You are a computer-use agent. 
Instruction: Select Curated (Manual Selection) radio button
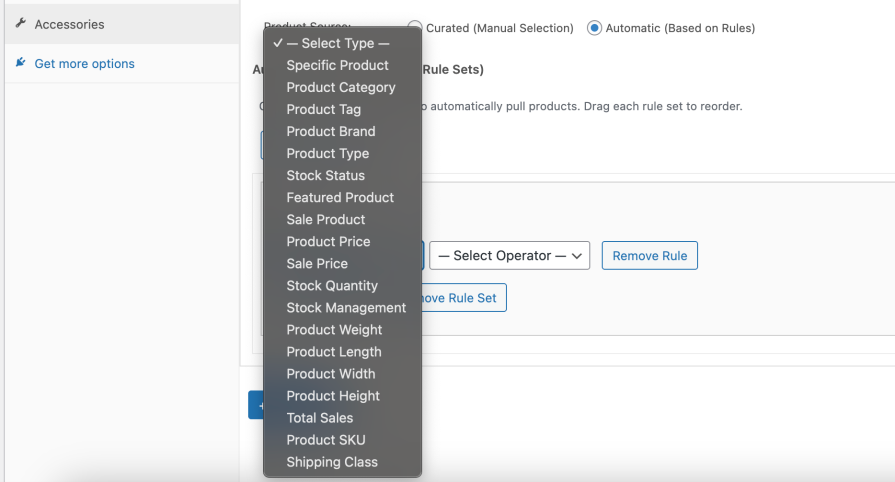coord(415,28)
